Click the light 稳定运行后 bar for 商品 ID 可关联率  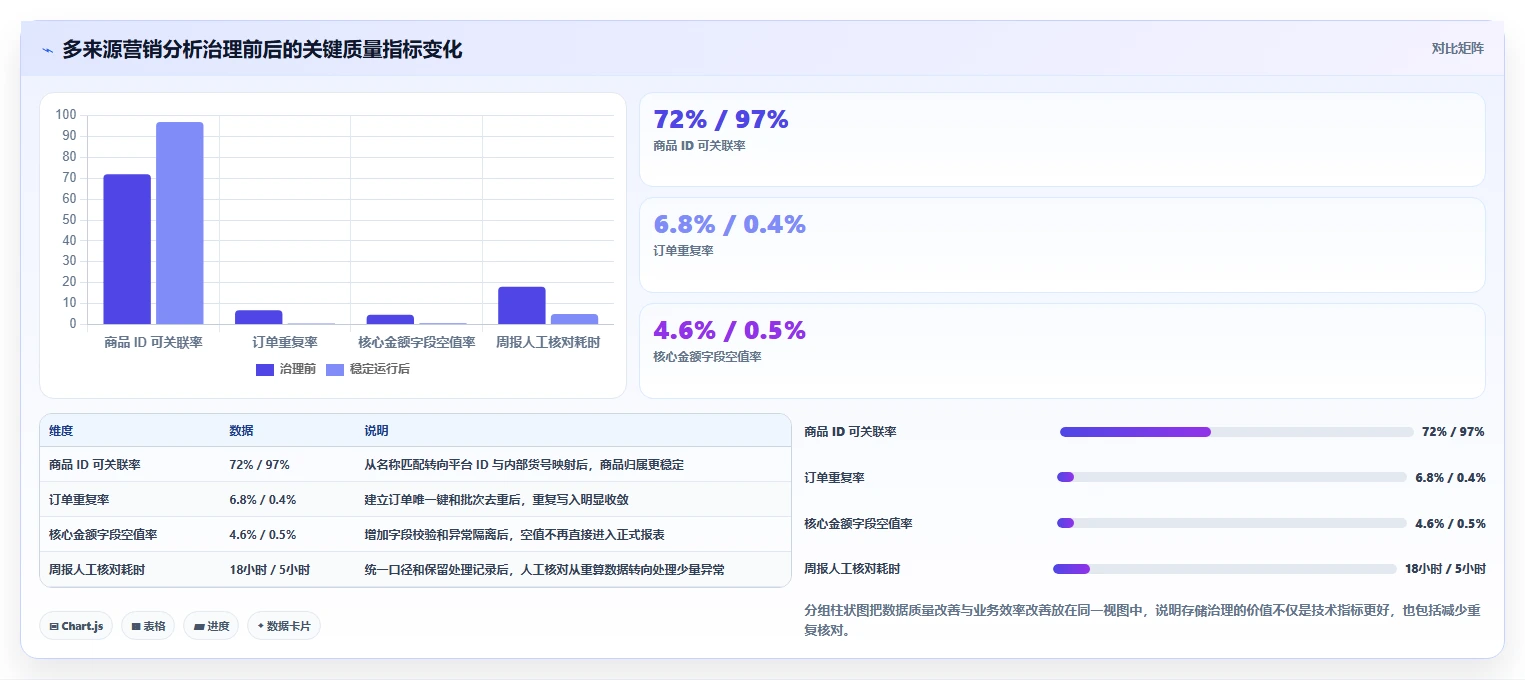[x=180, y=223]
